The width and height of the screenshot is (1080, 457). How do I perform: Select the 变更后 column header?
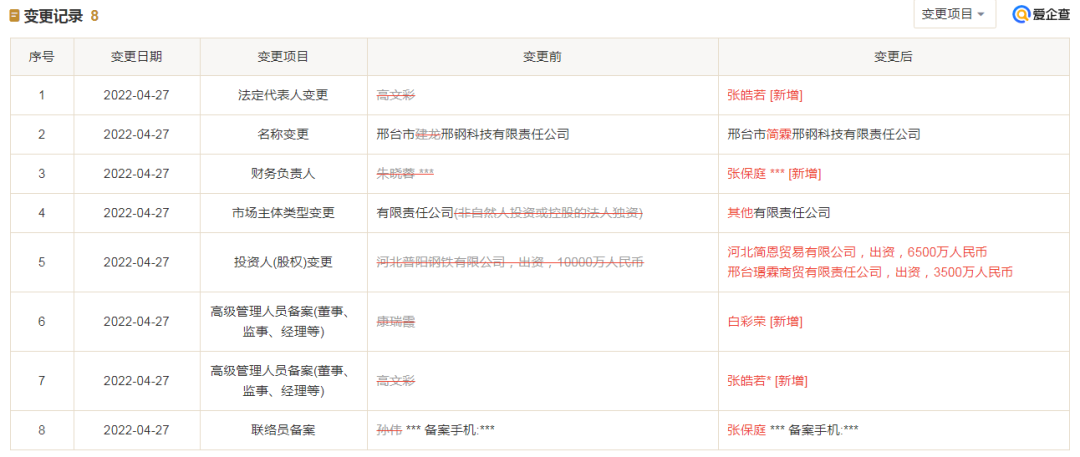893,57
